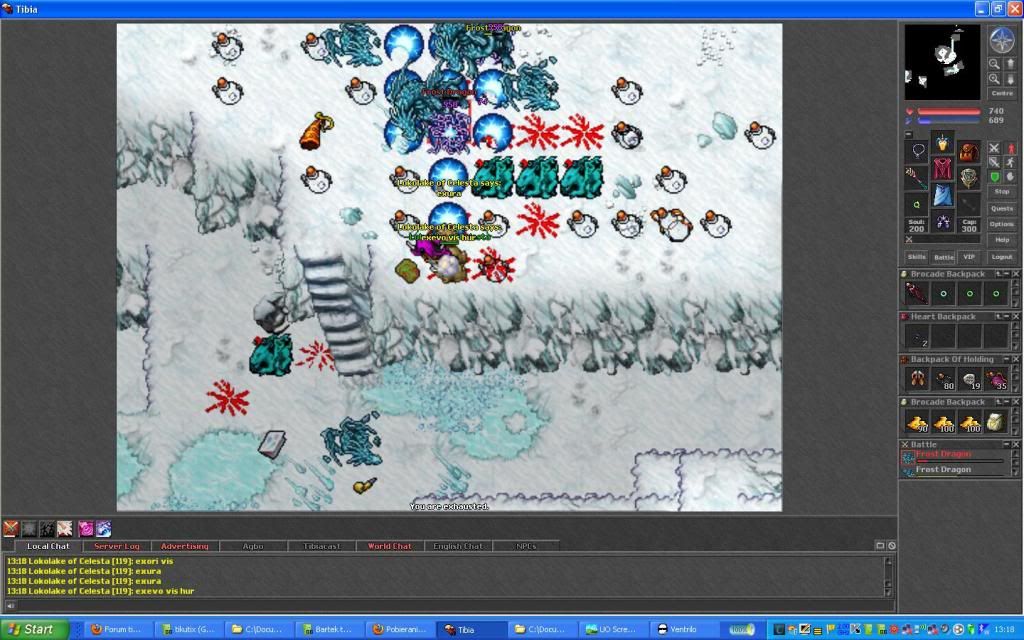Switch to the NPCs chat tab
Screen dimensions: 1024x640
tap(526, 546)
